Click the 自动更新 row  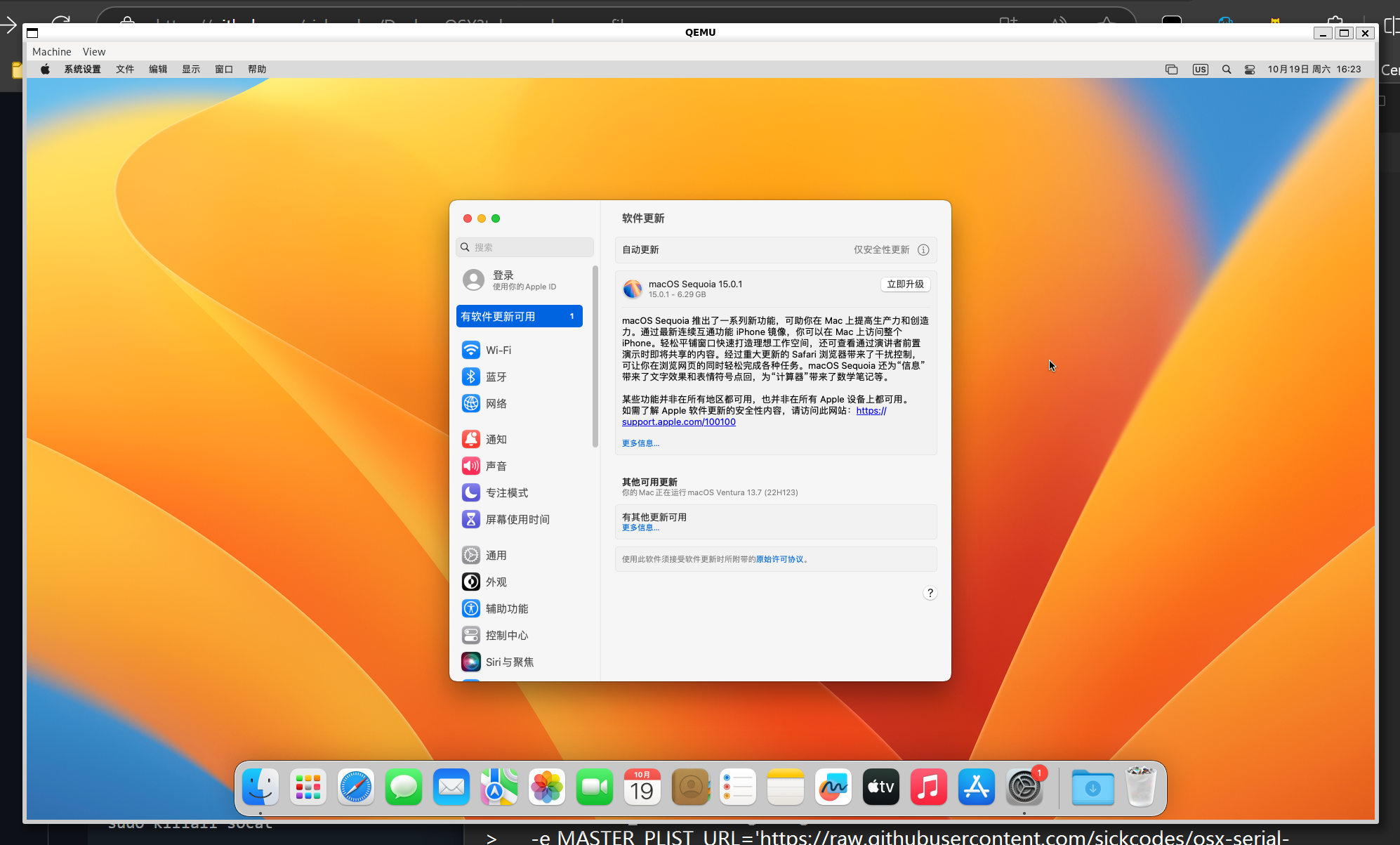(776, 250)
